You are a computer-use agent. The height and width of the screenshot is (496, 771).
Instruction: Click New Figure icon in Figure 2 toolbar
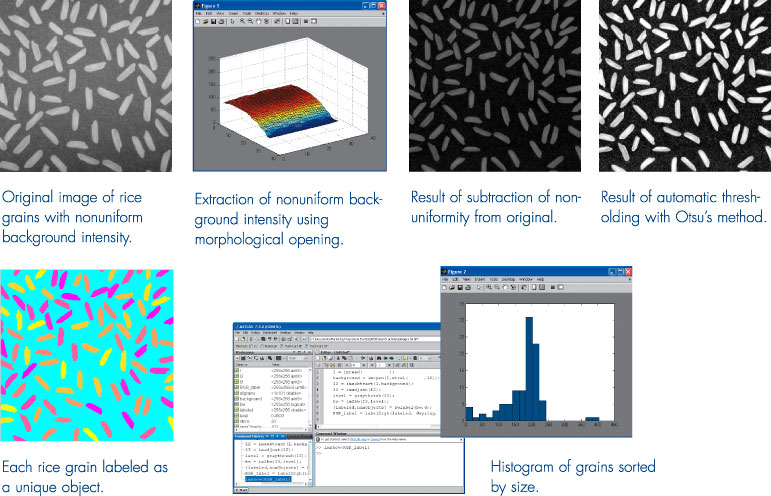pyautogui.click(x=445, y=288)
